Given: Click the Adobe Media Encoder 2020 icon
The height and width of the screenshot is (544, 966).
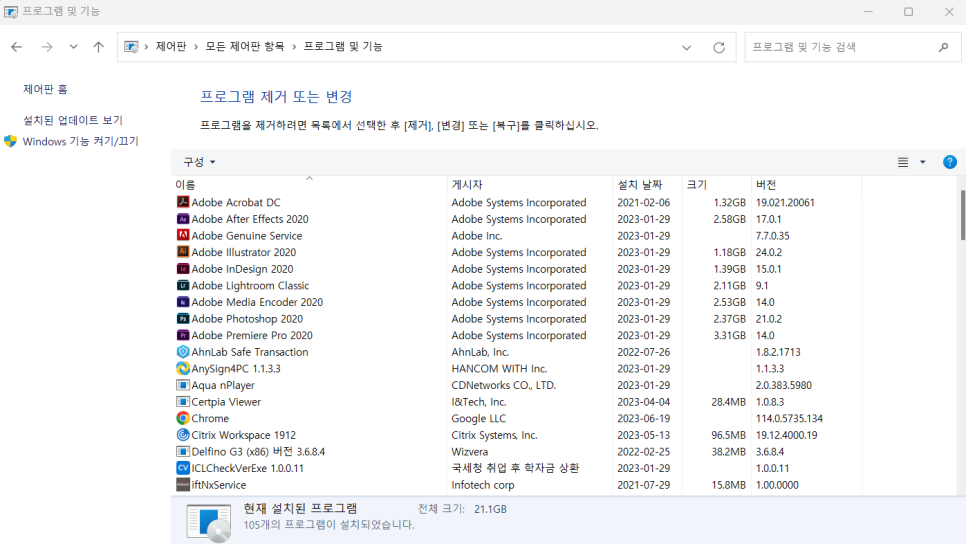Looking at the screenshot, I should click(x=183, y=302).
